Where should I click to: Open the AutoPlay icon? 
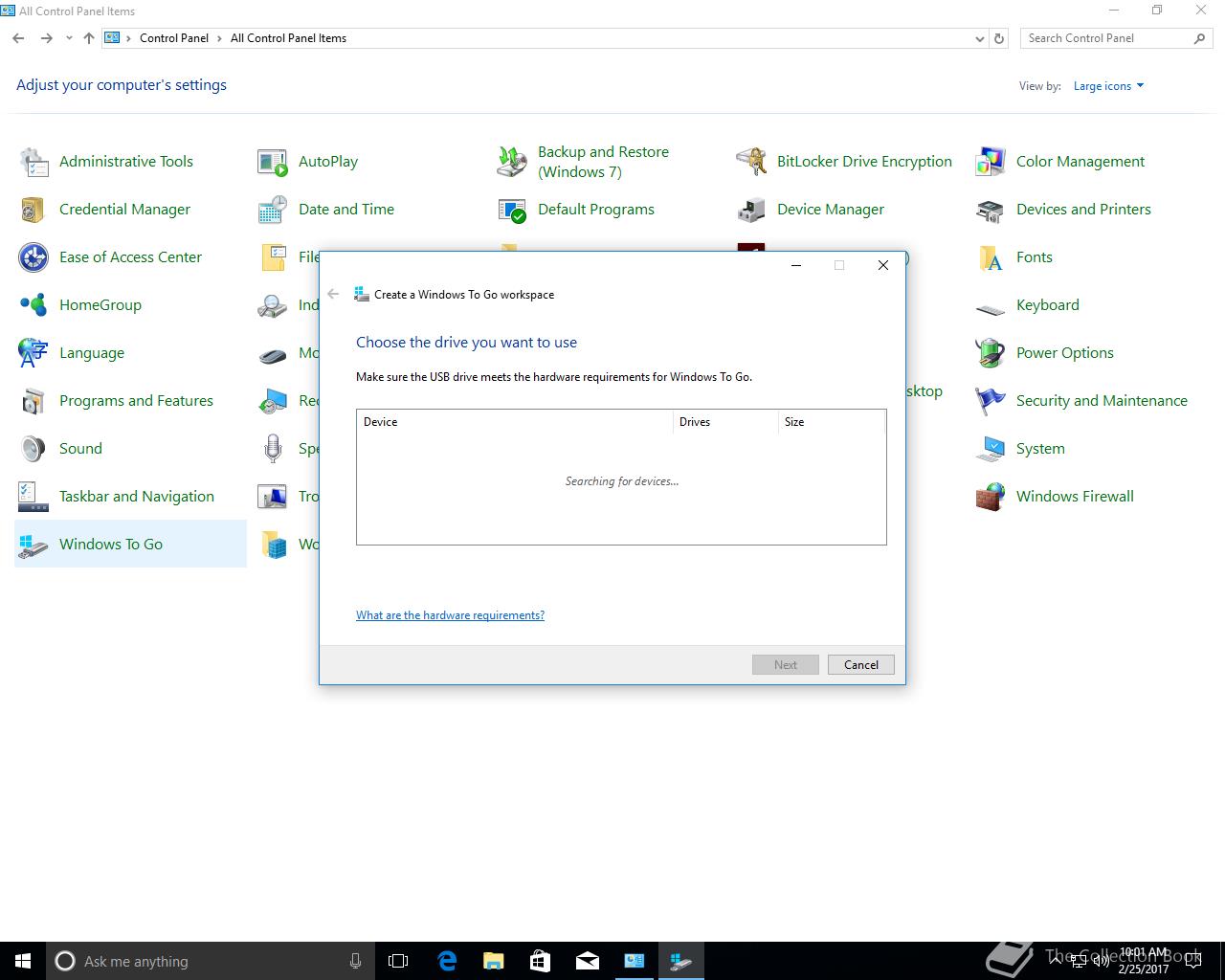coord(273,162)
